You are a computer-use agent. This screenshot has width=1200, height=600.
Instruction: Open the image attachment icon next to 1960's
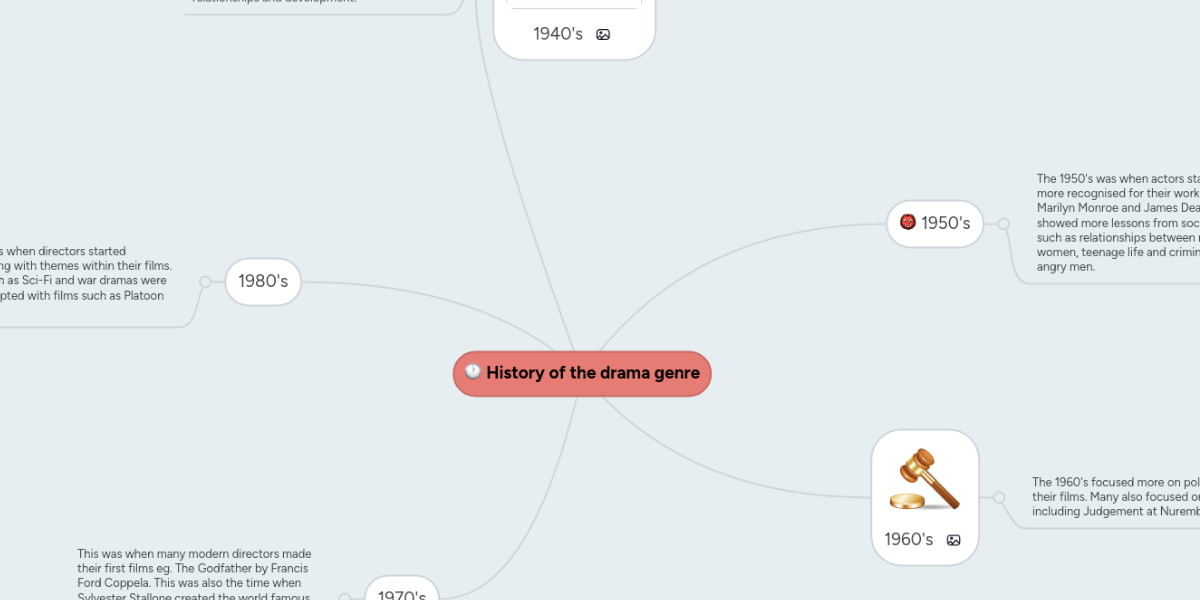953,540
